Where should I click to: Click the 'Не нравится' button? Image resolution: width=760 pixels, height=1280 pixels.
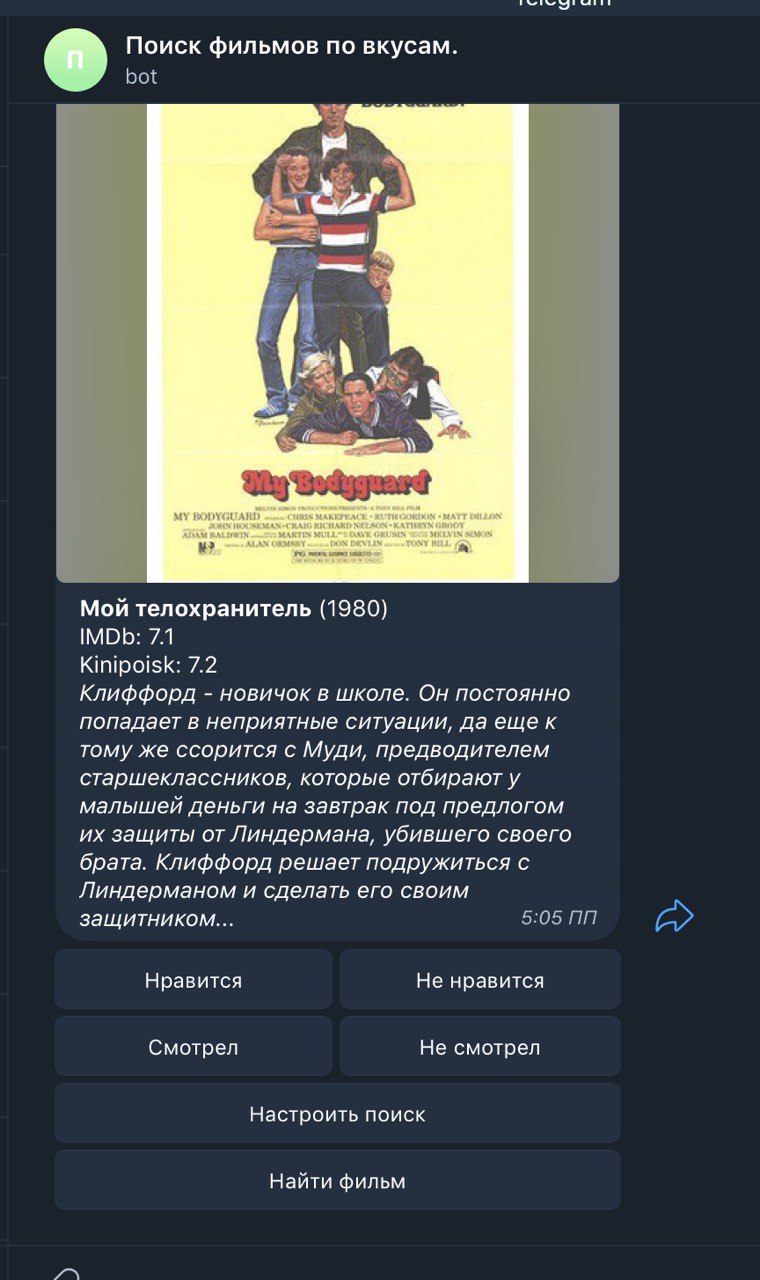point(480,980)
